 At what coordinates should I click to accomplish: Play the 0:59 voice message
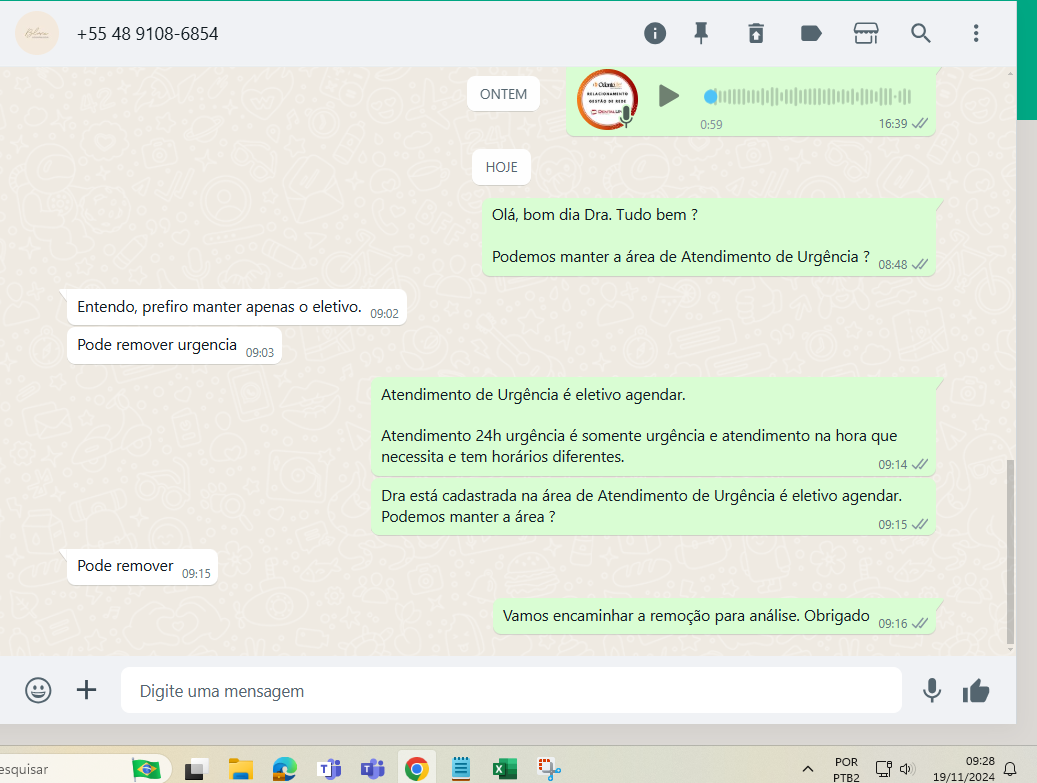coord(669,96)
